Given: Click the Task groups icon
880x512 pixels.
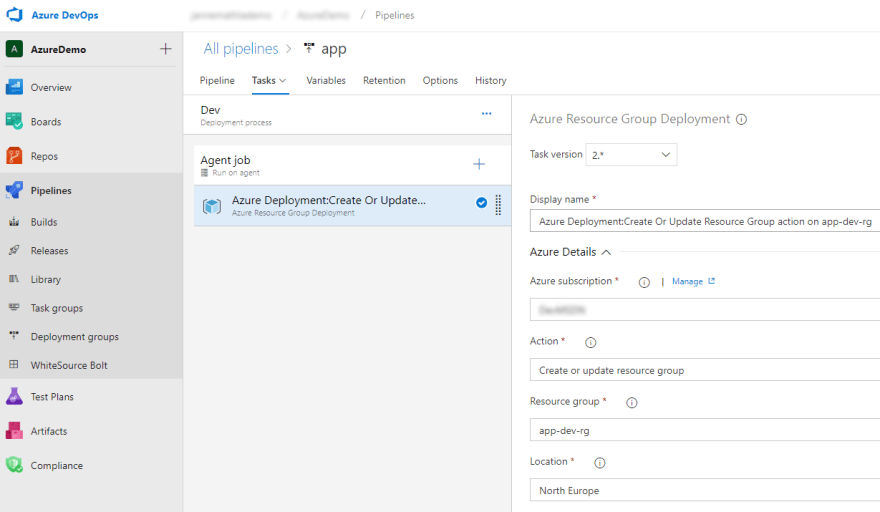Looking at the screenshot, I should pos(14,308).
